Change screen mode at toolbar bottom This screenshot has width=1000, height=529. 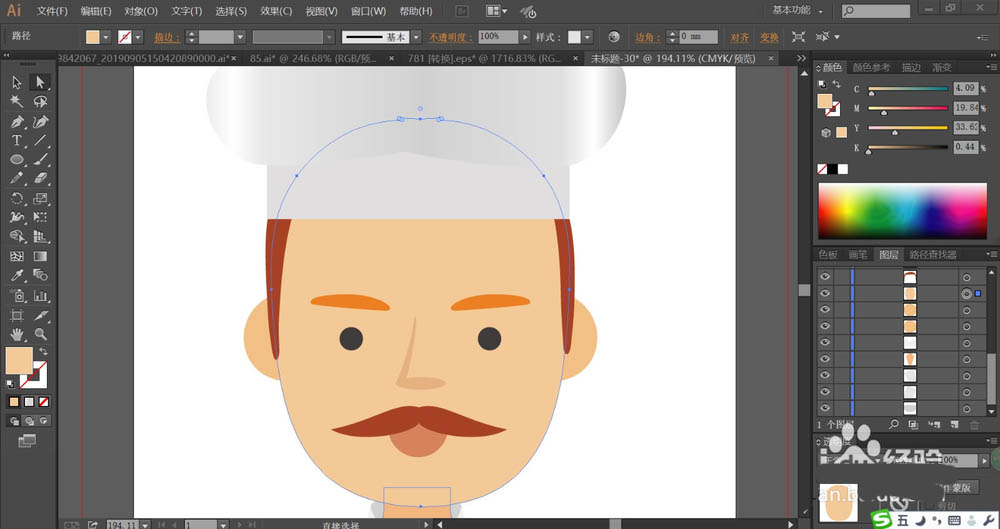click(27, 440)
